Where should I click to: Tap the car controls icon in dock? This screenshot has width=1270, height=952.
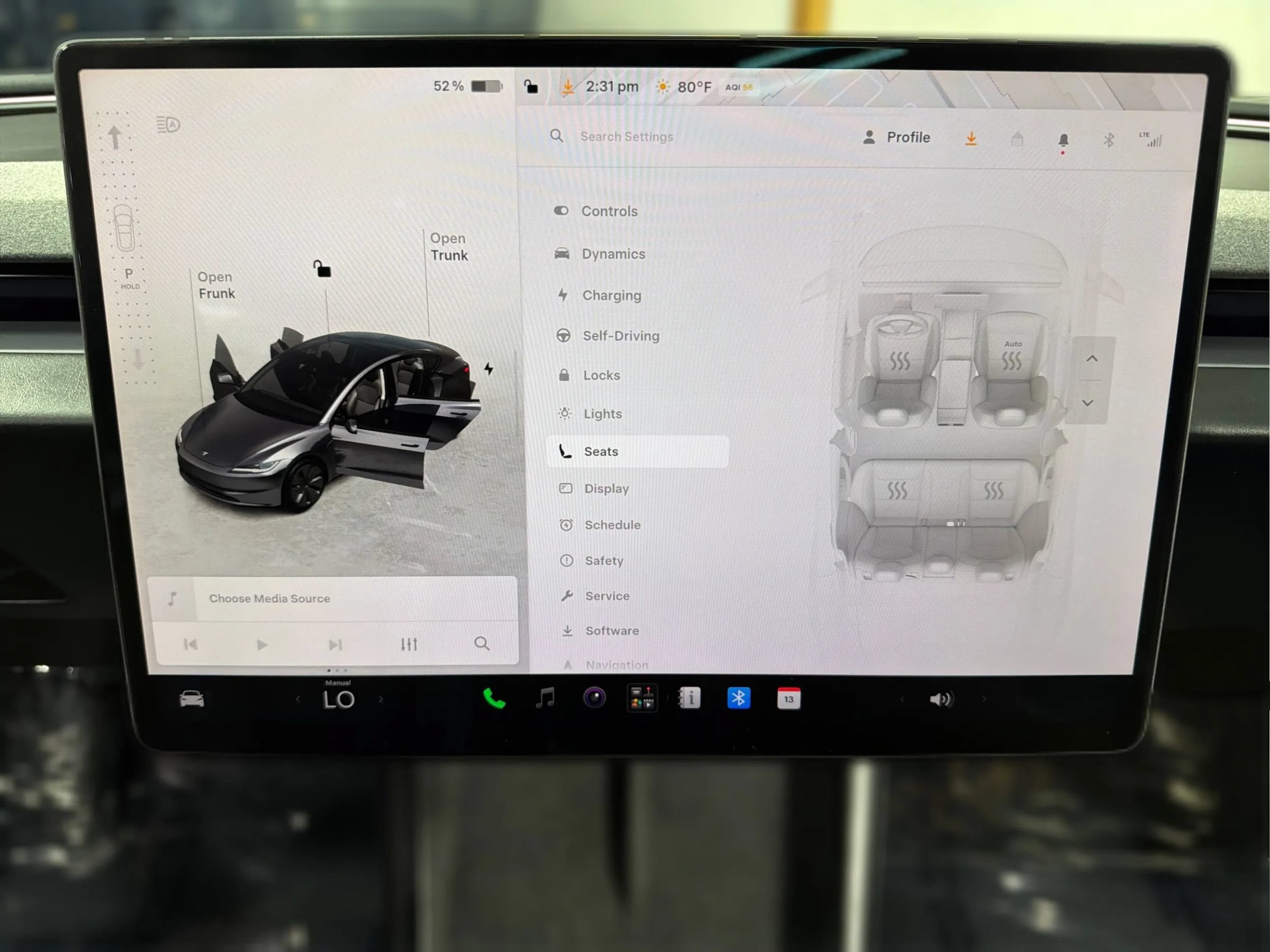(x=192, y=698)
